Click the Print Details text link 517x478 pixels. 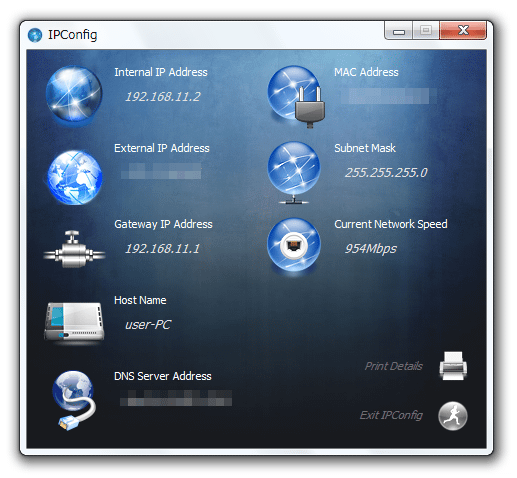point(394,366)
